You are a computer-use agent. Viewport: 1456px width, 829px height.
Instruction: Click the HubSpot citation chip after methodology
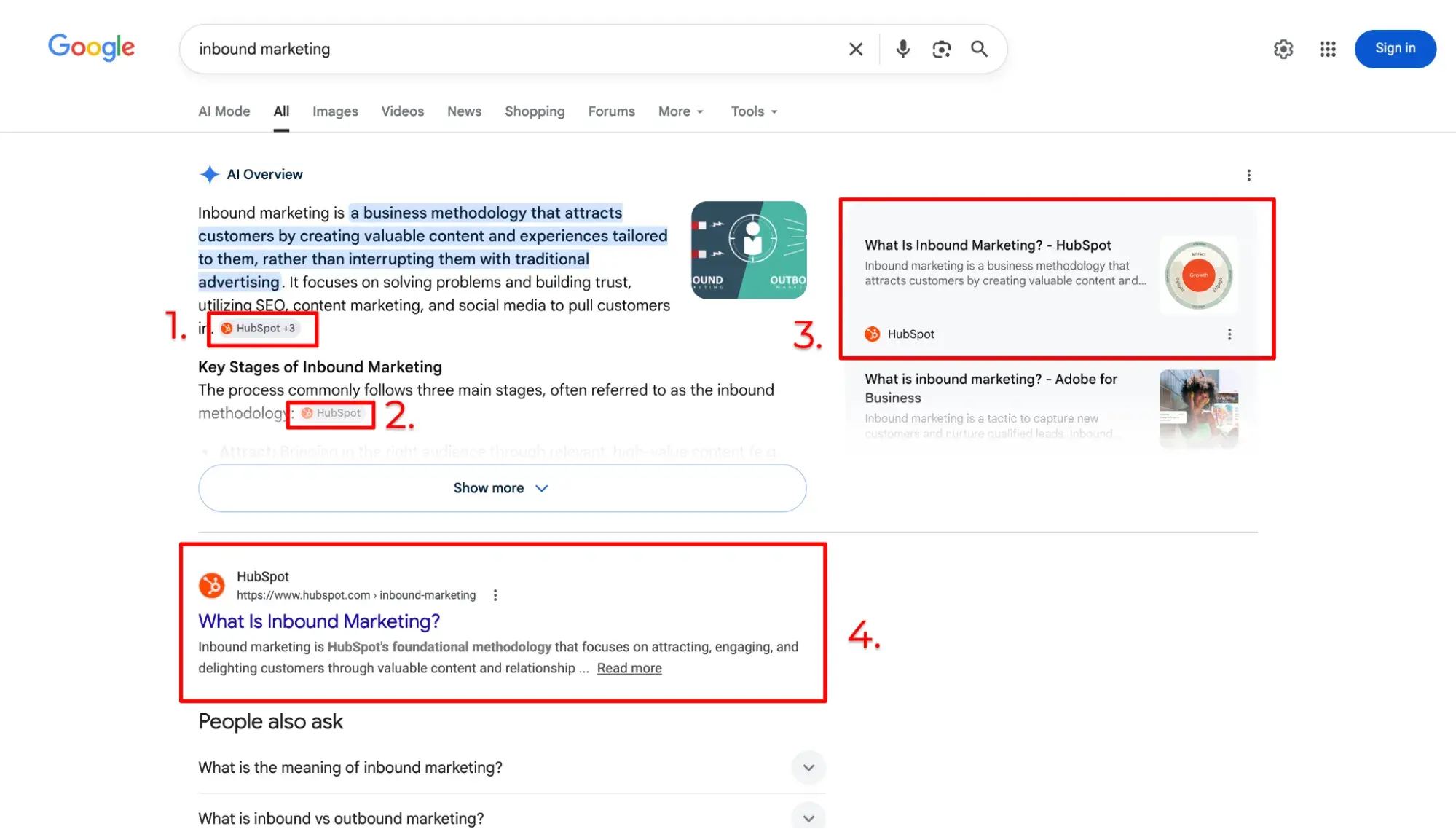click(x=332, y=413)
